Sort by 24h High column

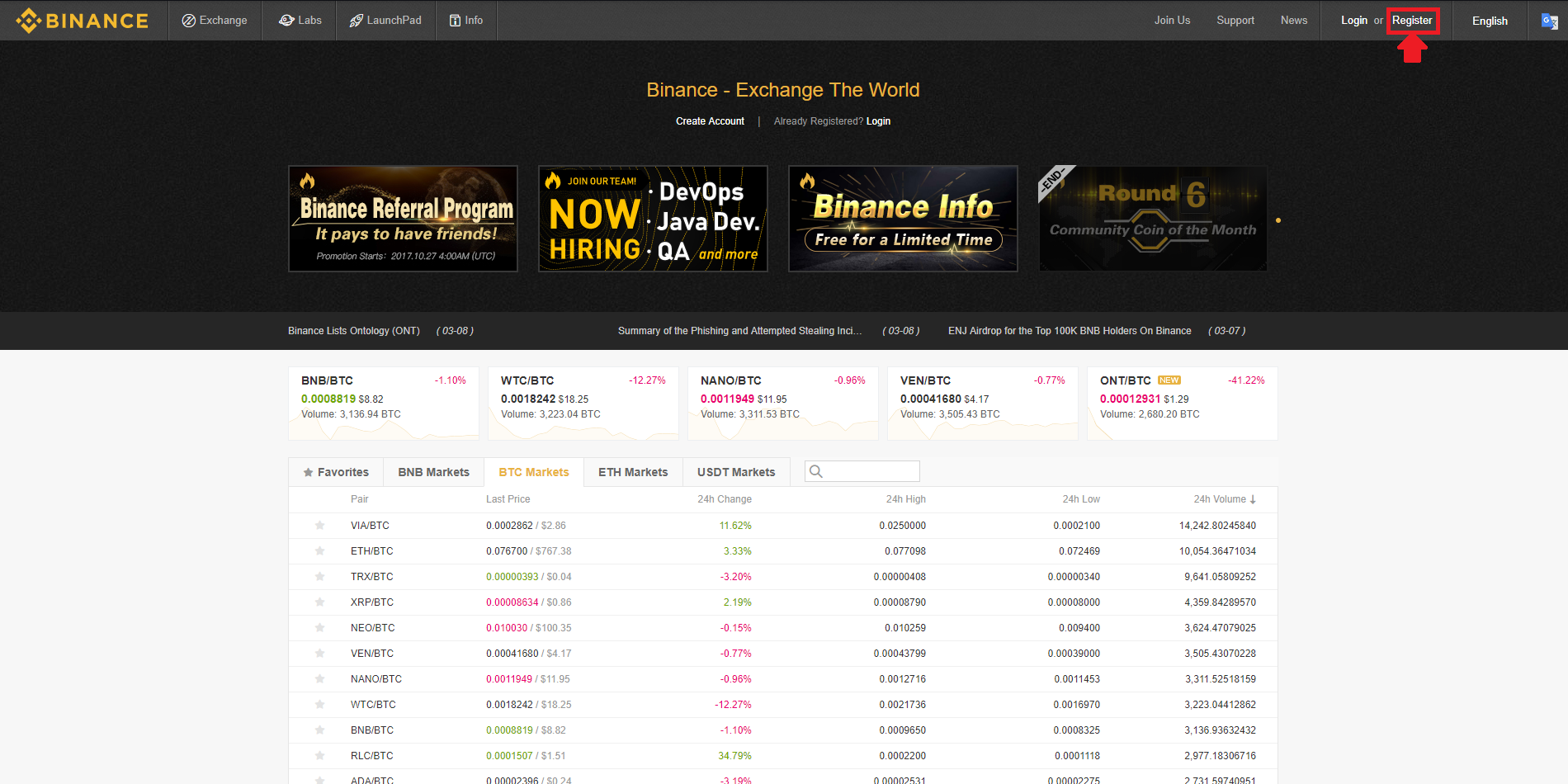pos(906,499)
